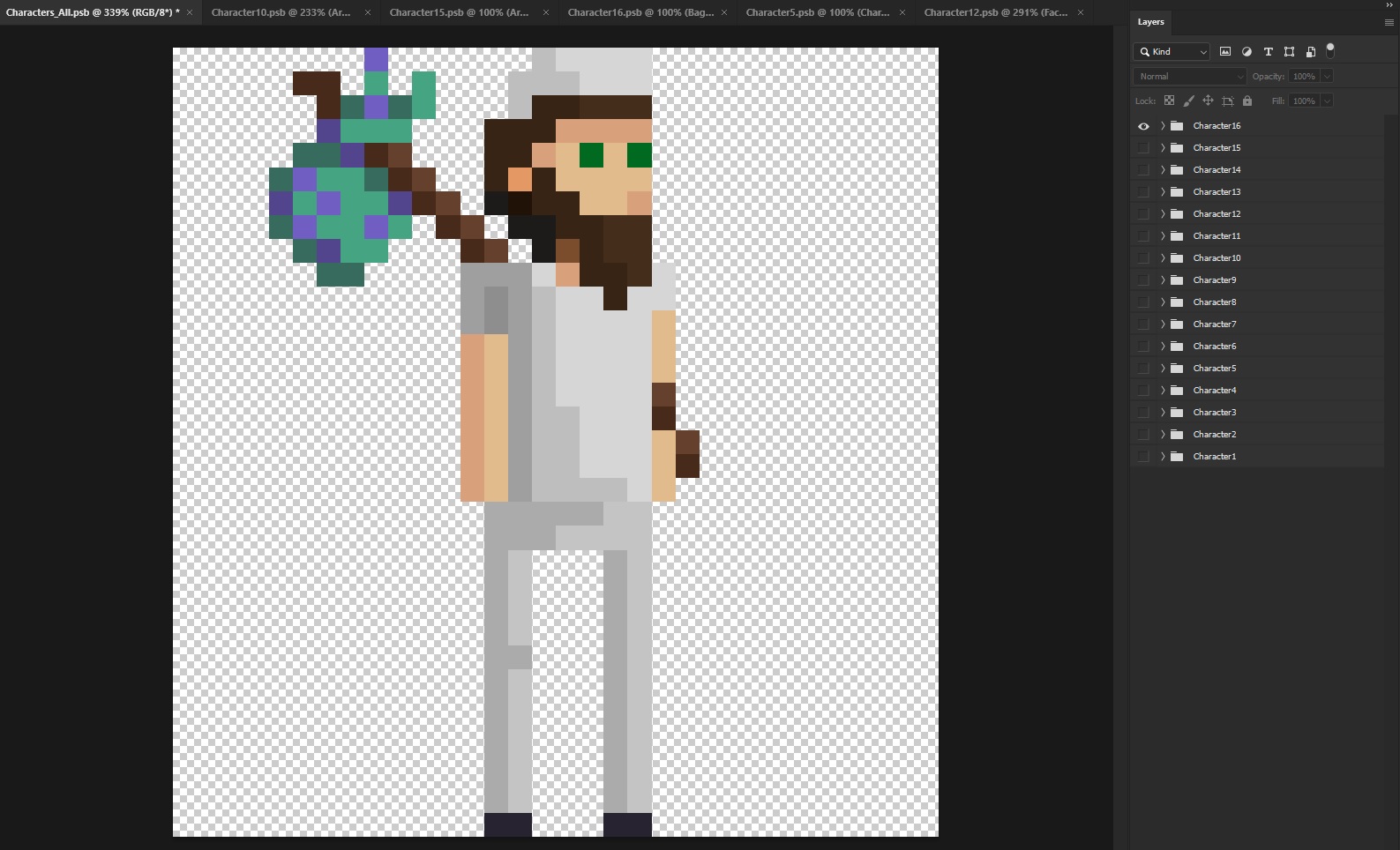Click the Character16 folder icon

(x=1177, y=126)
